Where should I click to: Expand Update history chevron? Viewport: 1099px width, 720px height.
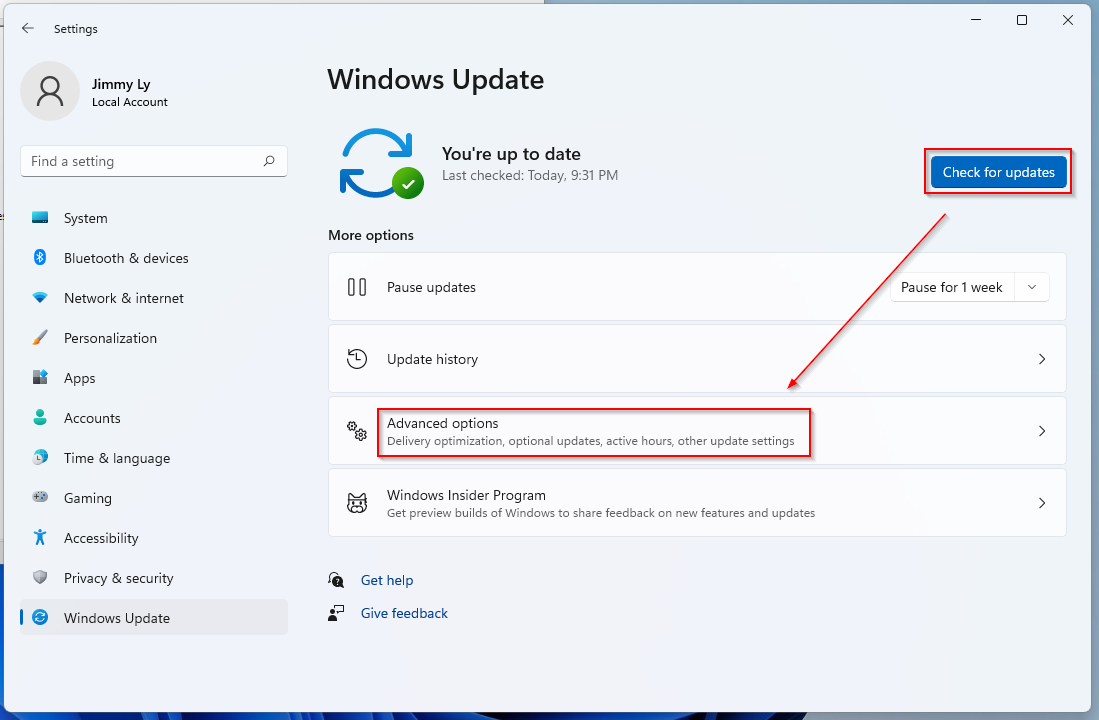click(x=1042, y=359)
